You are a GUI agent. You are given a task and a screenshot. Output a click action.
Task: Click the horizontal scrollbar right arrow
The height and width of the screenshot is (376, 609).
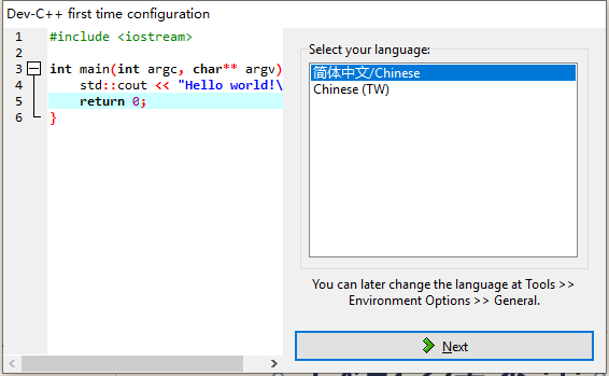pyautogui.click(x=274, y=364)
